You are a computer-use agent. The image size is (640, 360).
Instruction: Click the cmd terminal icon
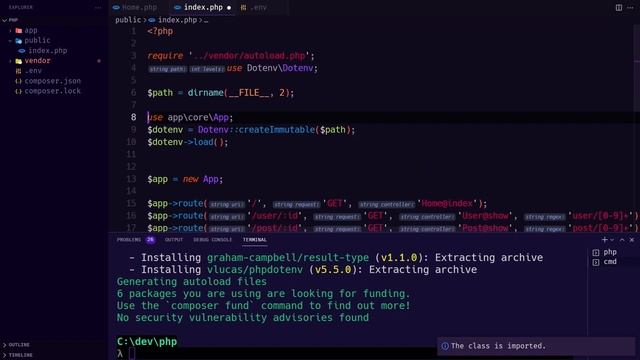[596, 262]
